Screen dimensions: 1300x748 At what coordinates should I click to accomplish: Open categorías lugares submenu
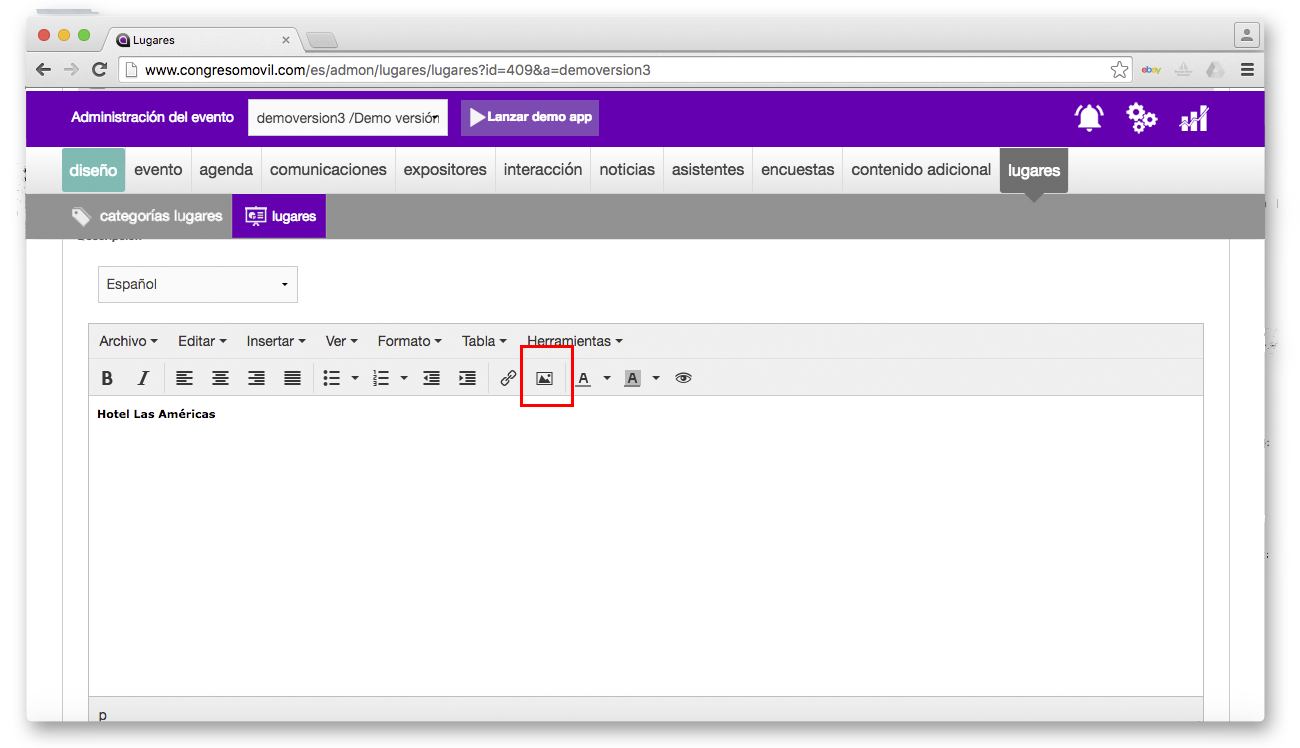[x=147, y=216]
